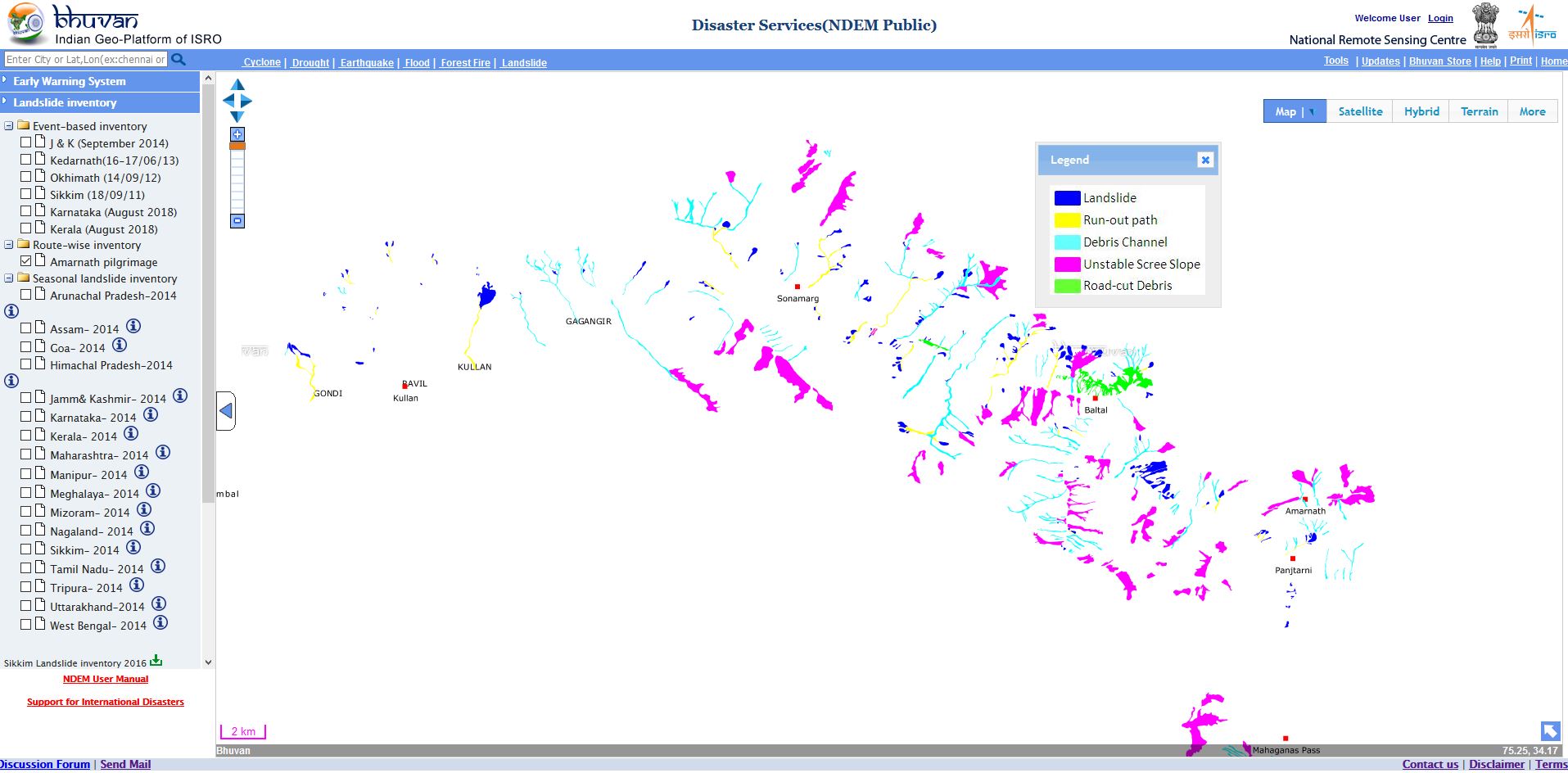Select Landslide from the disaster menu
The image size is (1568, 773).
coord(524,62)
